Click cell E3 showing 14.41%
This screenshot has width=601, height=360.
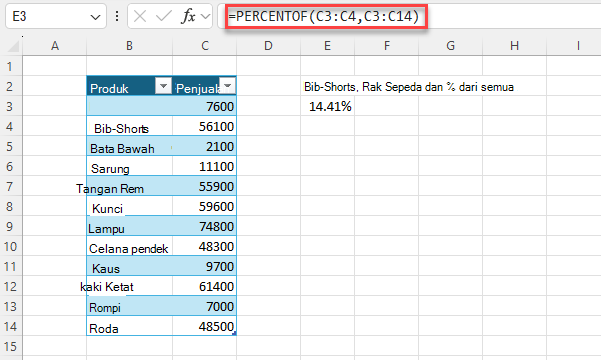click(328, 106)
